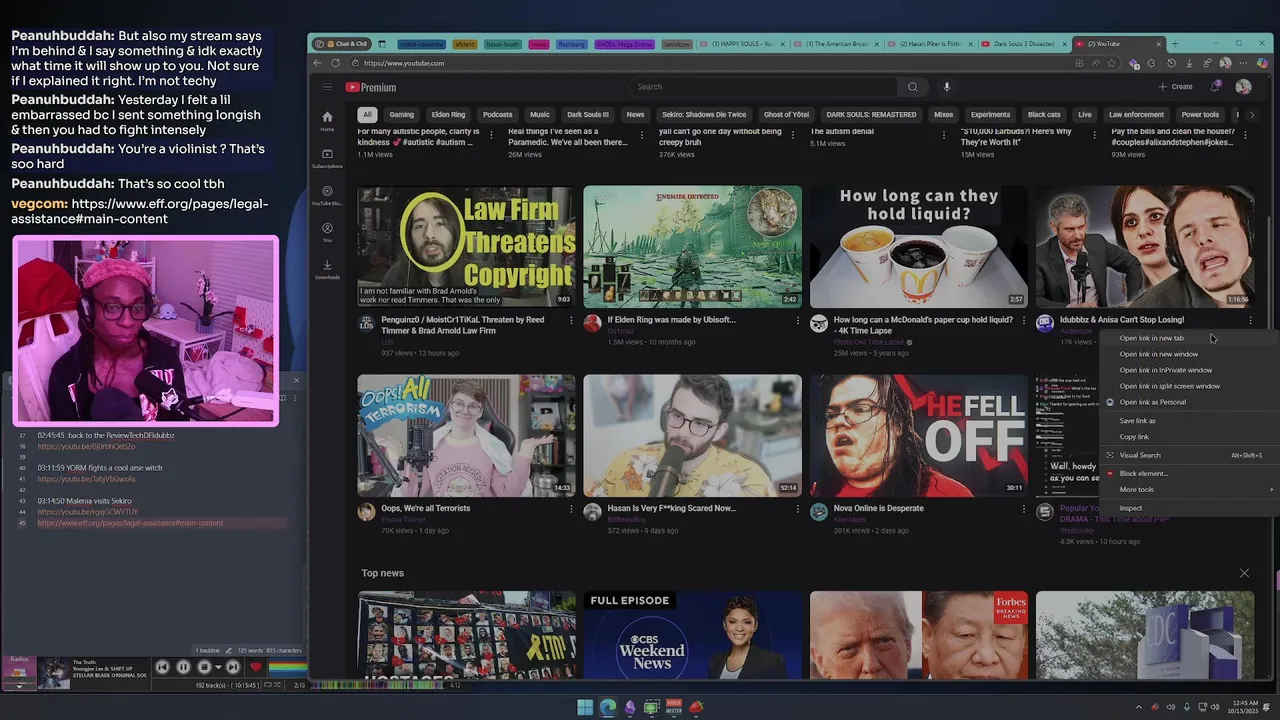Click the Create button

tap(1176, 87)
